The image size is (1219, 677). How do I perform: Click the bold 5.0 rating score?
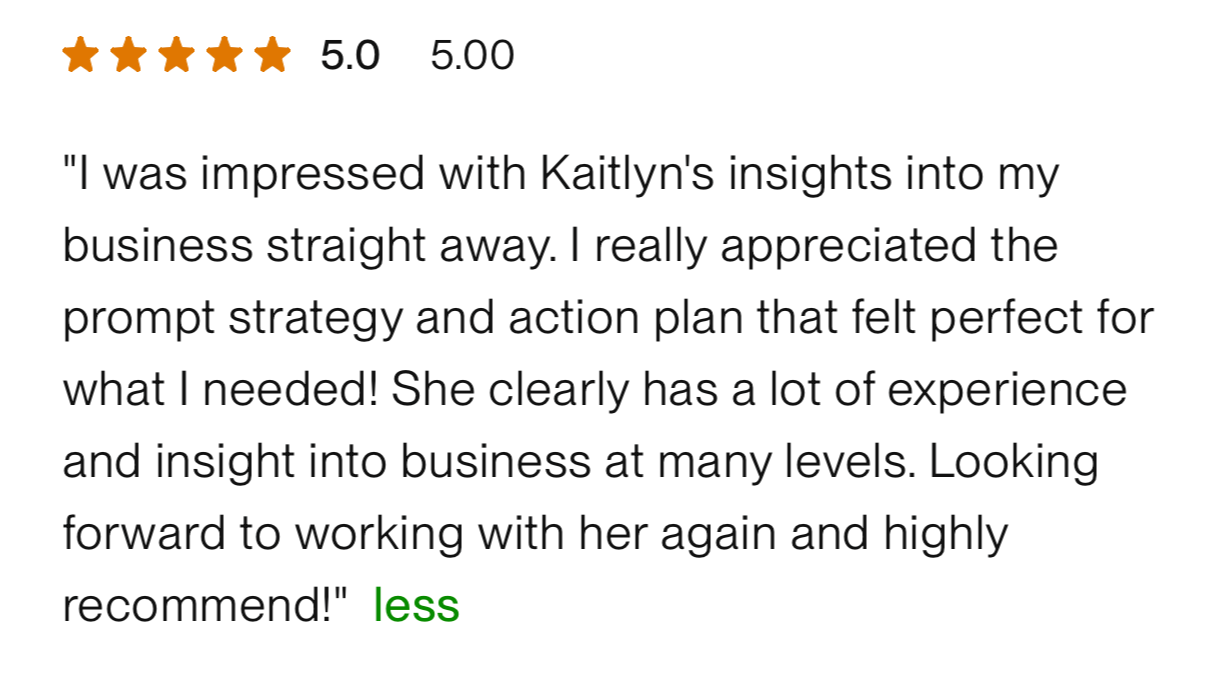pyautogui.click(x=350, y=55)
